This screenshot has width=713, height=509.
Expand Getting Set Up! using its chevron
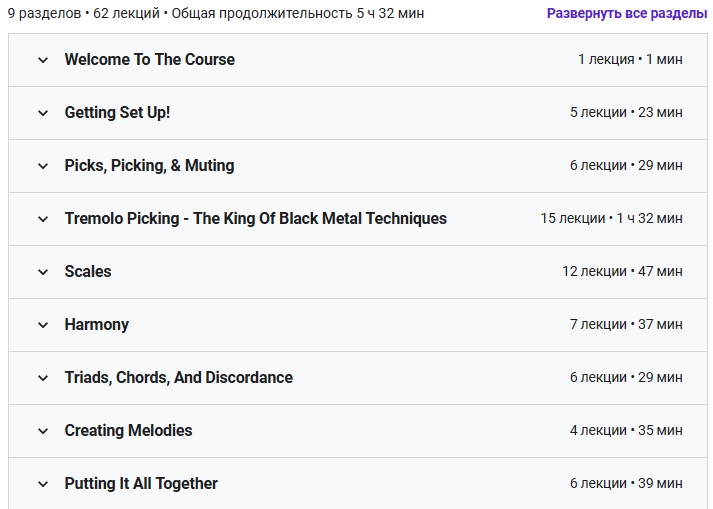pos(43,113)
